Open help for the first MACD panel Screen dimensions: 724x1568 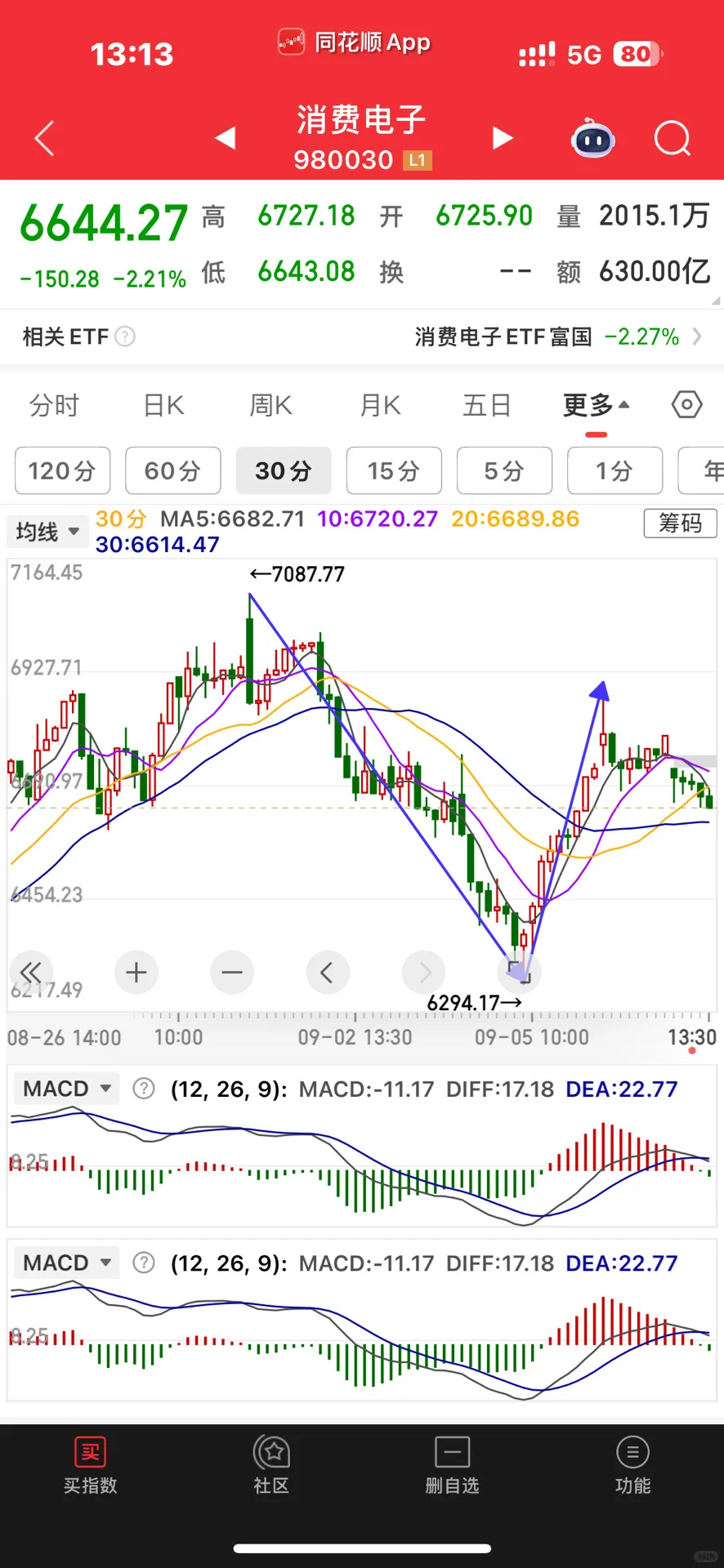point(144,1089)
